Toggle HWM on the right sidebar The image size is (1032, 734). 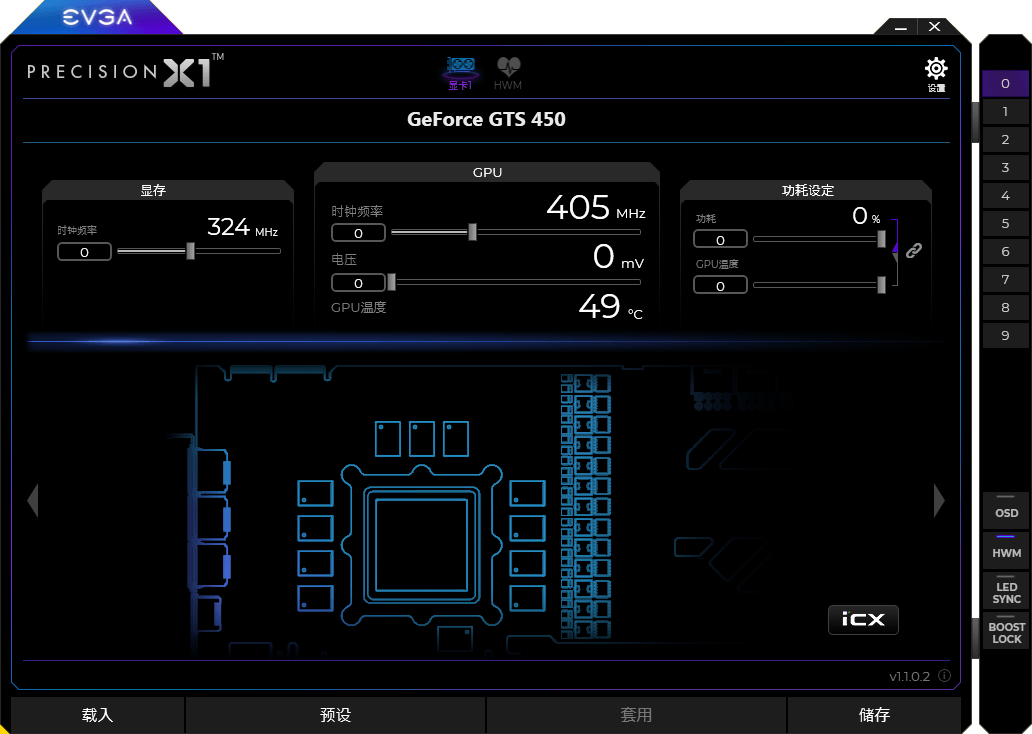1006,550
